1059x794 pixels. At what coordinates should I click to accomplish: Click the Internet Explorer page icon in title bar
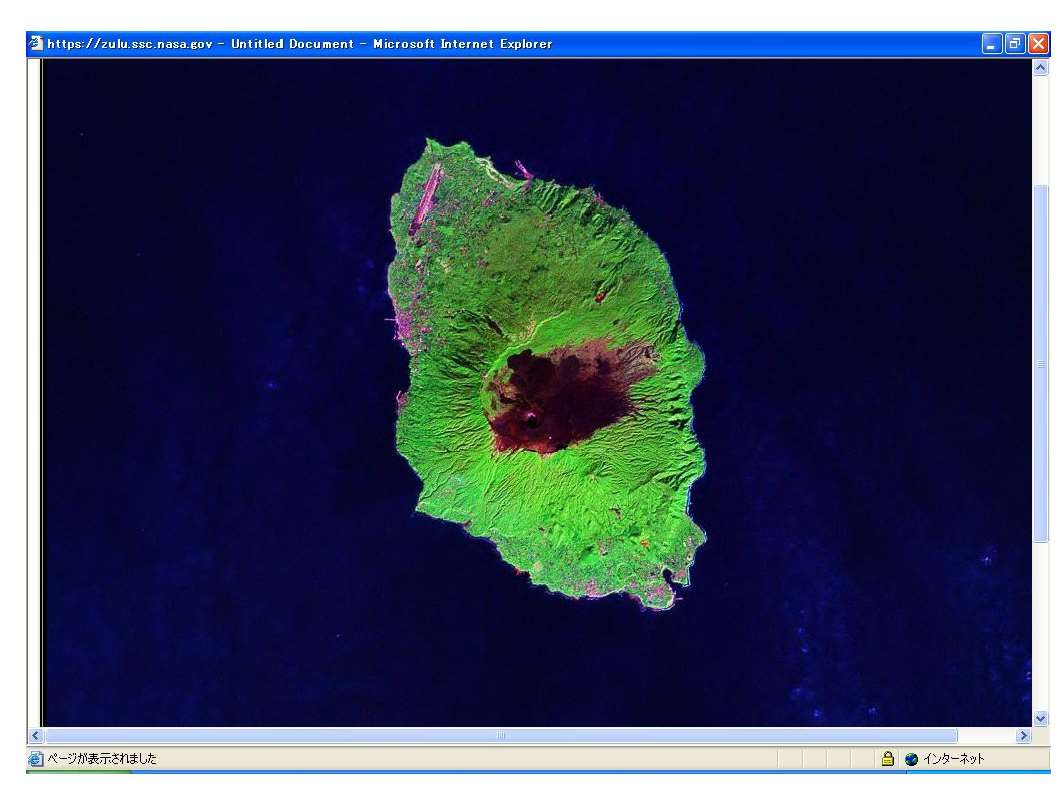[36, 43]
